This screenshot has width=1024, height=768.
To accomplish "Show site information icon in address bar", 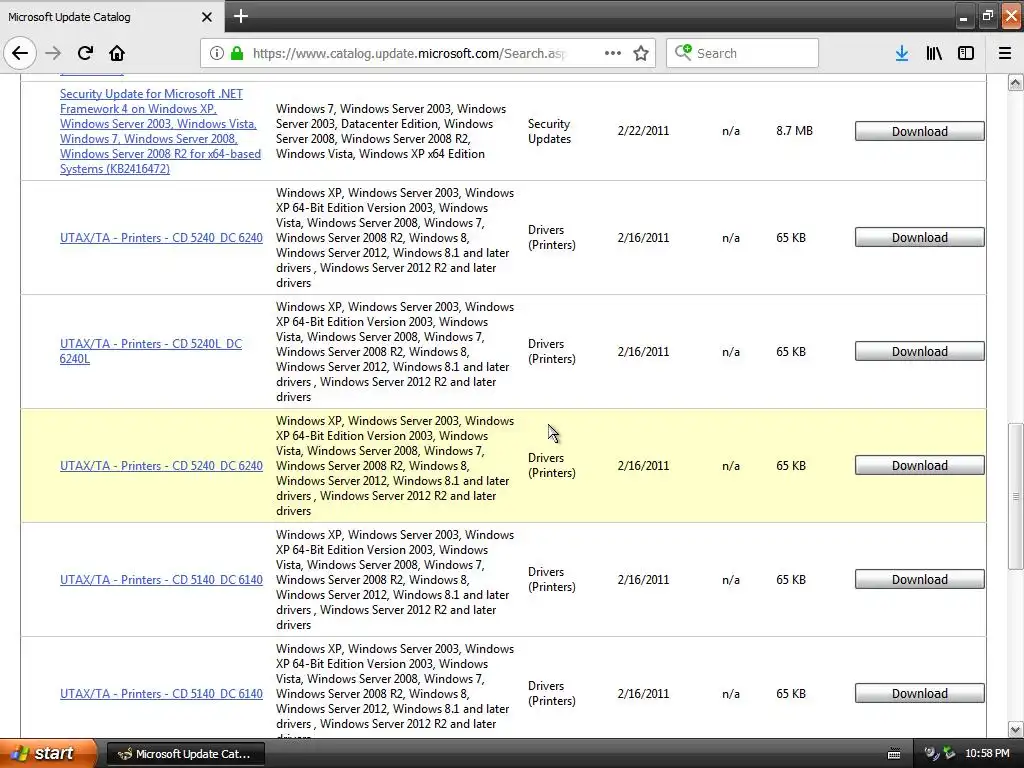I will click(217, 53).
